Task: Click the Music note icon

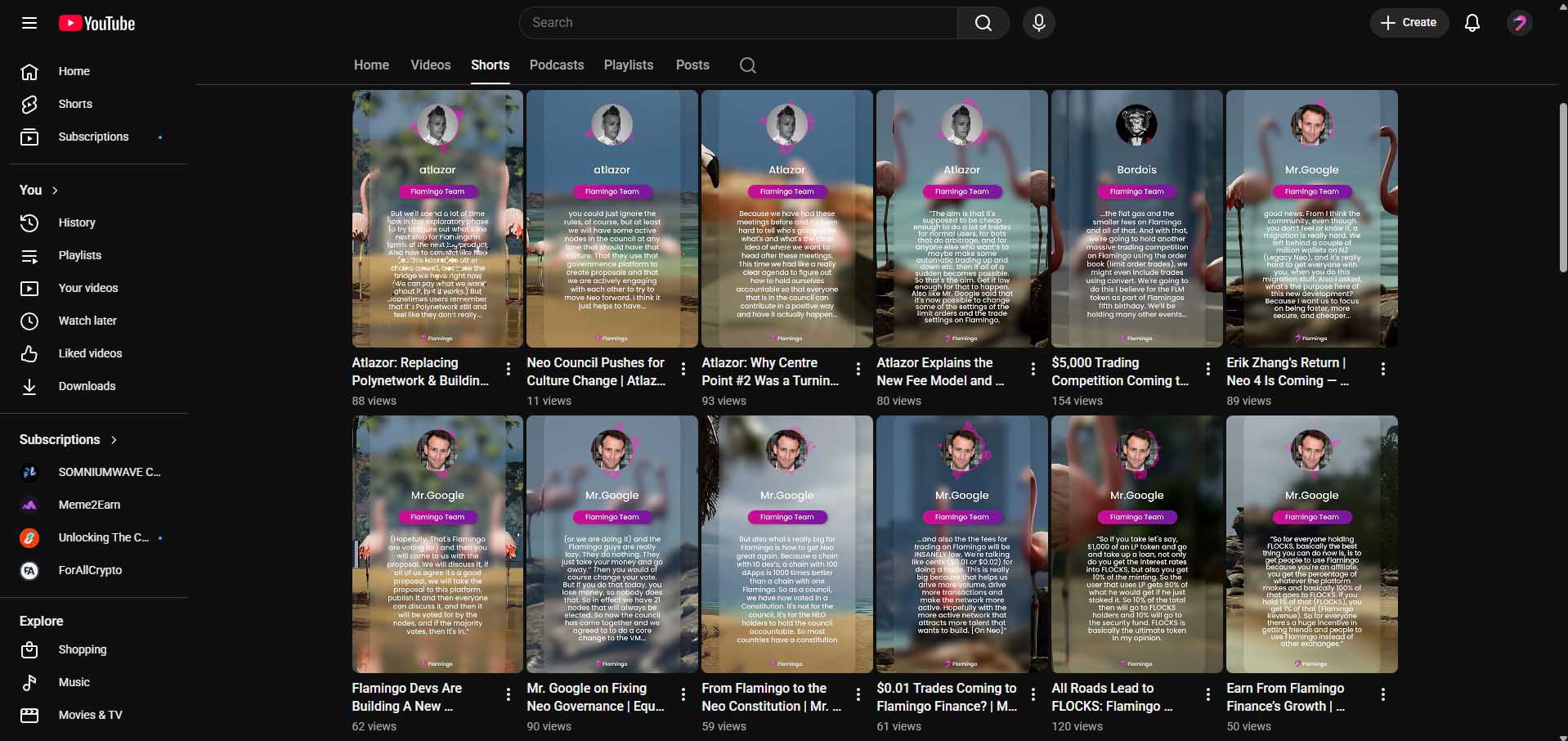Action: point(29,683)
